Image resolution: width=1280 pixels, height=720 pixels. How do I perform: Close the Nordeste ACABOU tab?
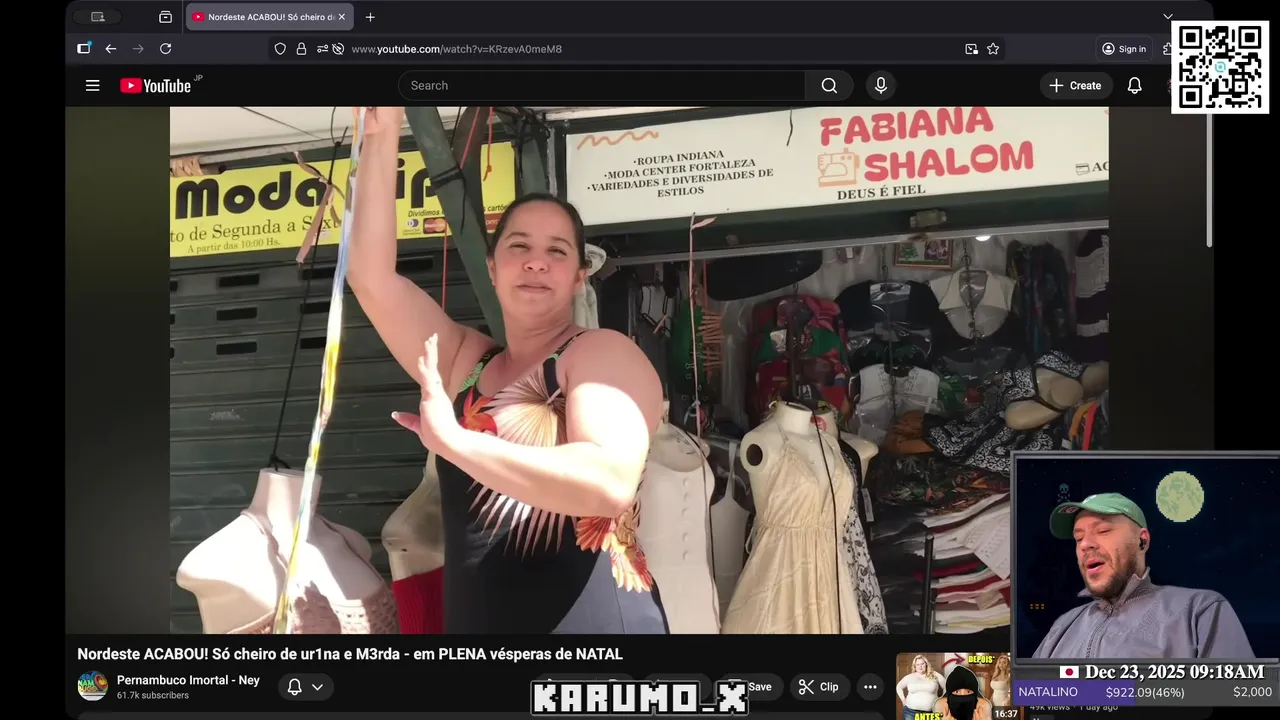pyautogui.click(x=341, y=17)
